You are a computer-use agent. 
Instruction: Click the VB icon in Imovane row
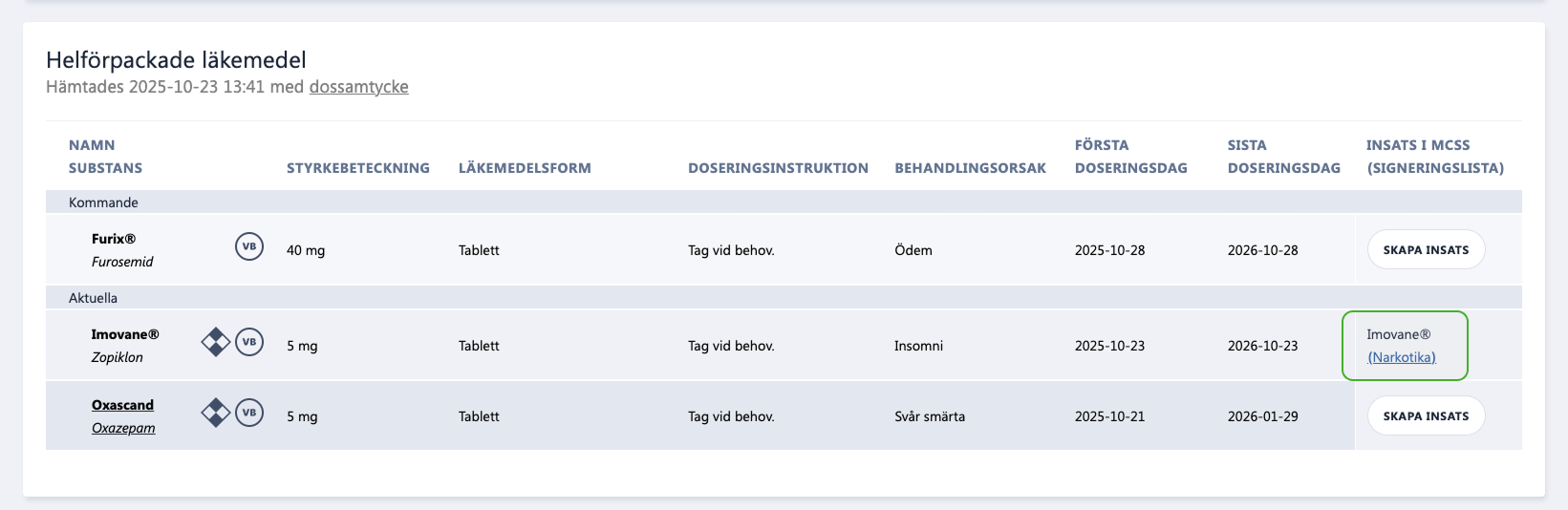249,342
